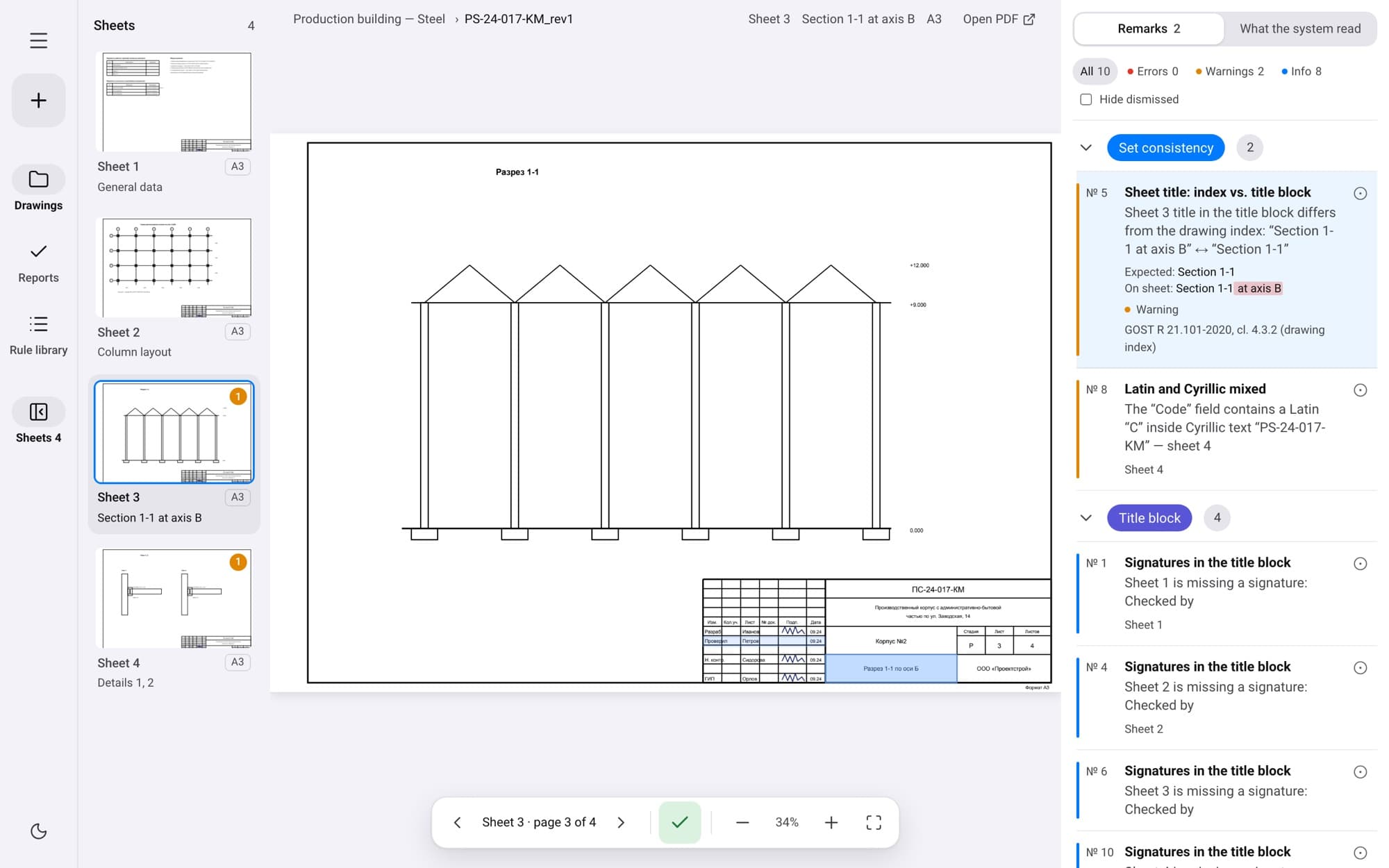Collapse the Set consistency group

pos(1086,147)
